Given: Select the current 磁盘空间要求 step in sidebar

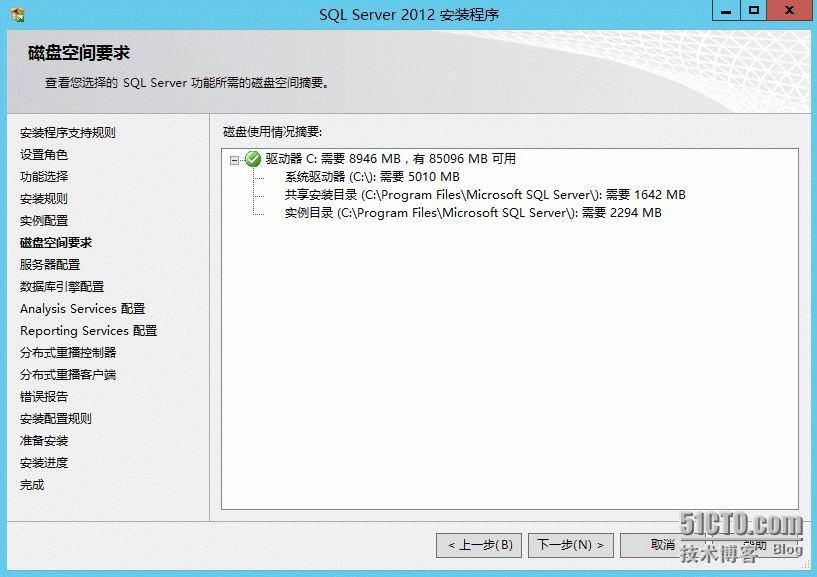Looking at the screenshot, I should 56,243.
